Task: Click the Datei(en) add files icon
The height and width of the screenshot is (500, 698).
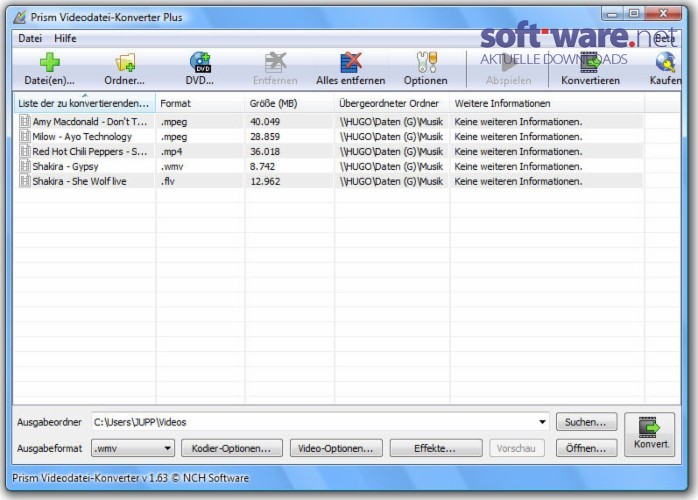Action: point(49,62)
